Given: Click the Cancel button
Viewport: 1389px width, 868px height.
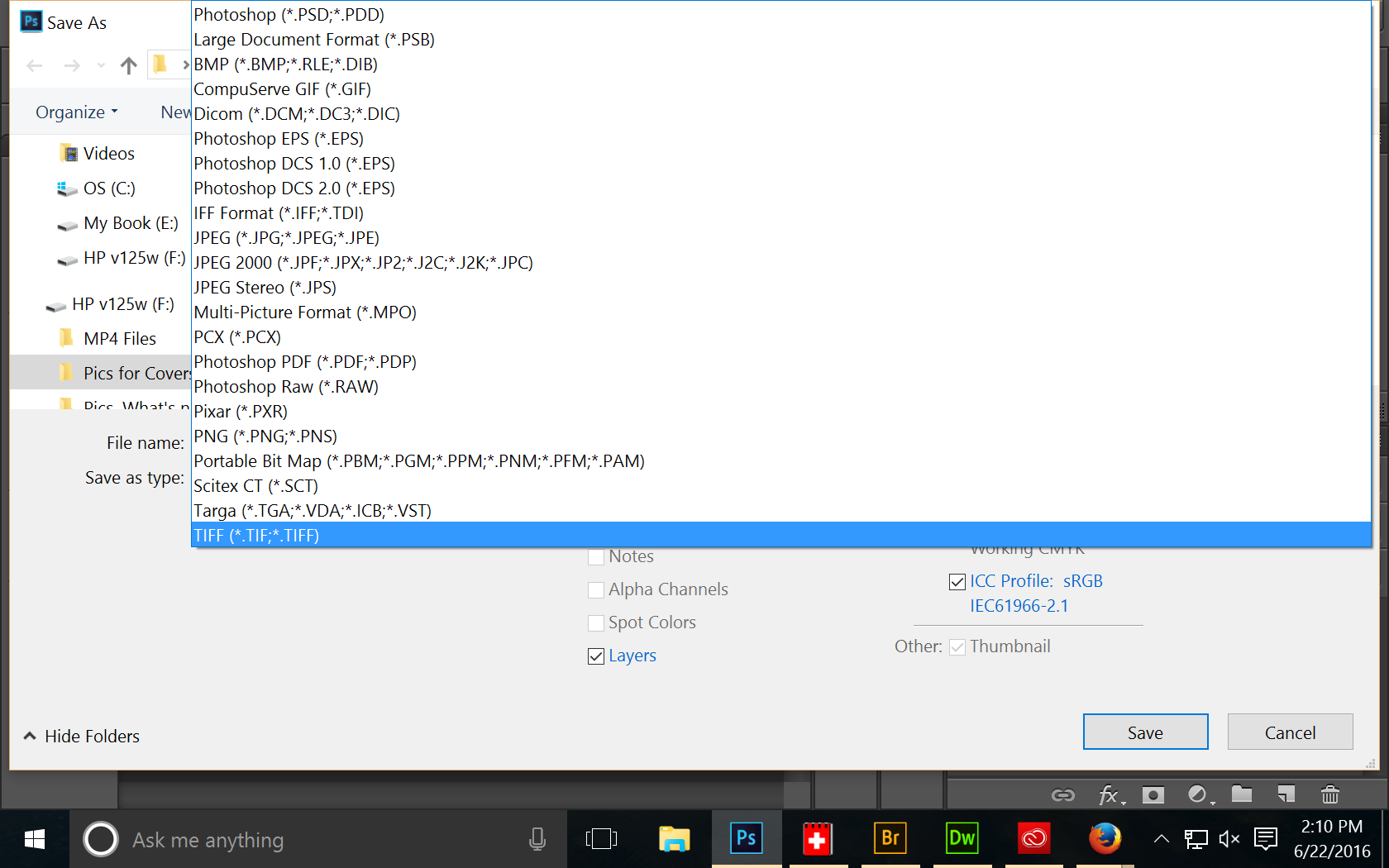Looking at the screenshot, I should coord(1290,732).
